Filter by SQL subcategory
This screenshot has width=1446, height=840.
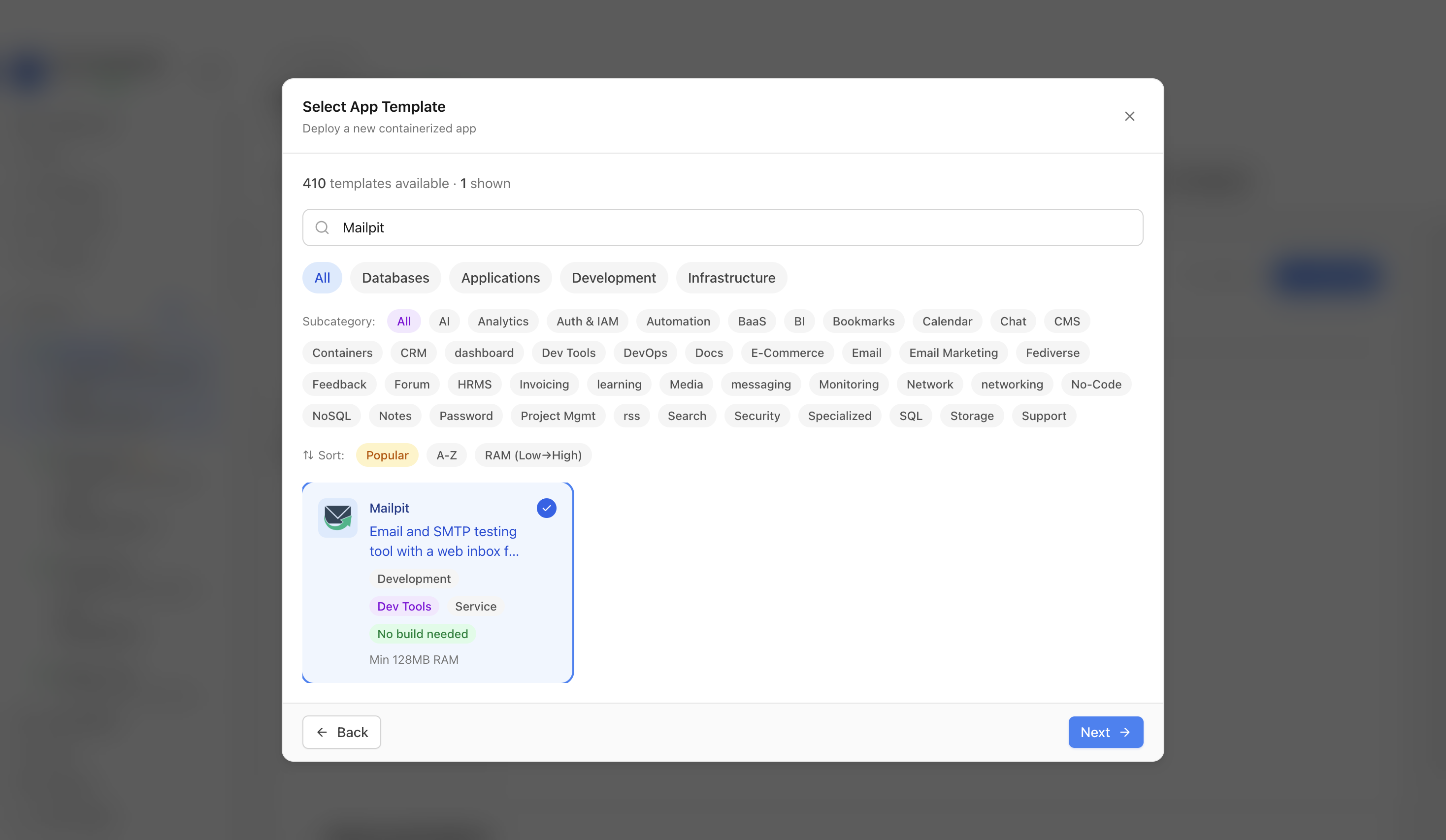pos(911,416)
